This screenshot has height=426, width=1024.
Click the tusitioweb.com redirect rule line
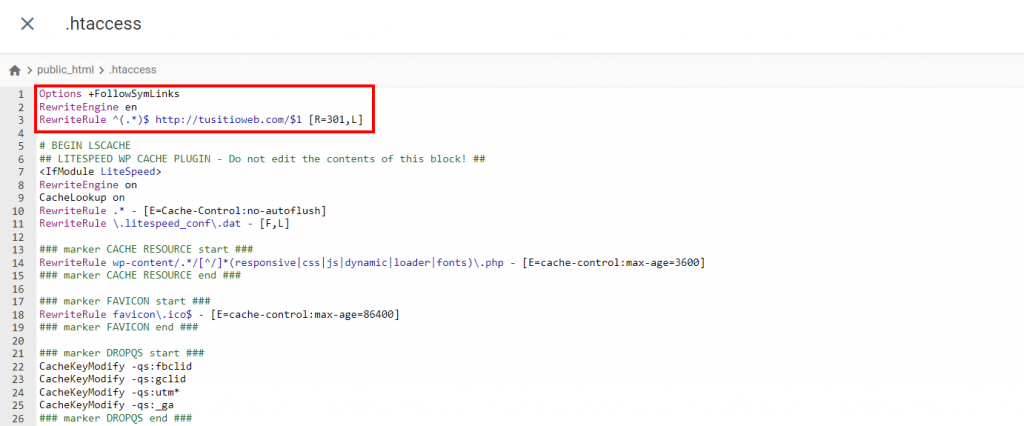(x=200, y=120)
